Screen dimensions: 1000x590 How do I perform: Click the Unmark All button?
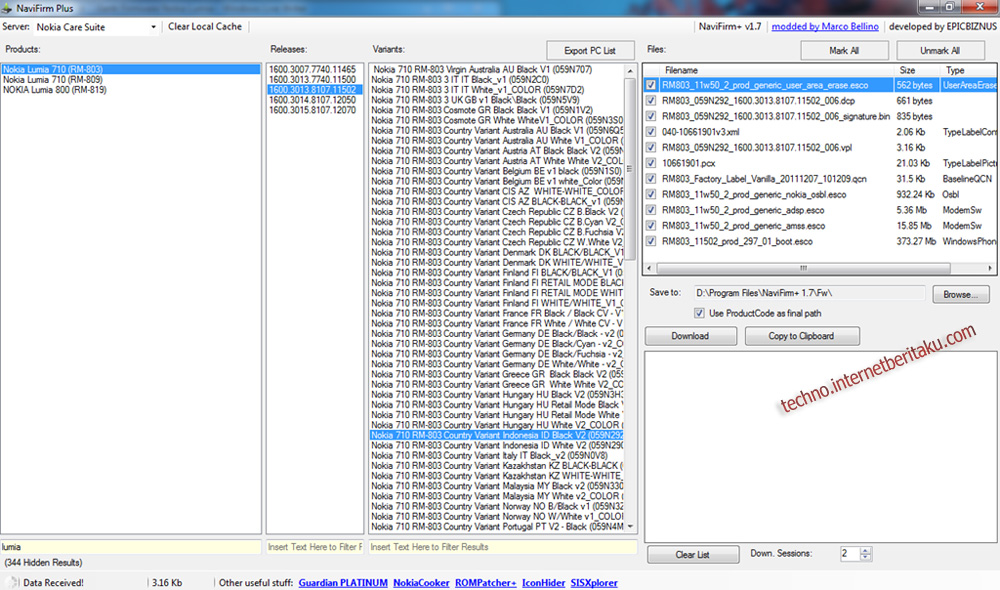[939, 50]
